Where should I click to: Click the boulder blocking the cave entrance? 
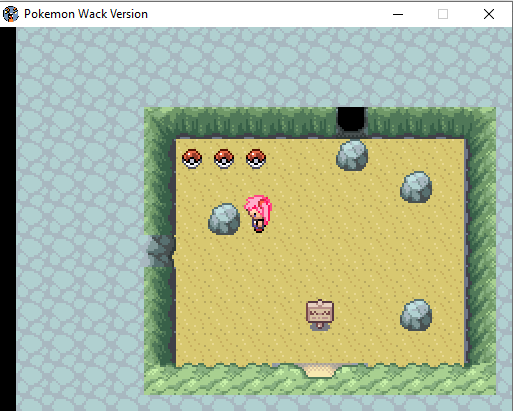(x=352, y=155)
